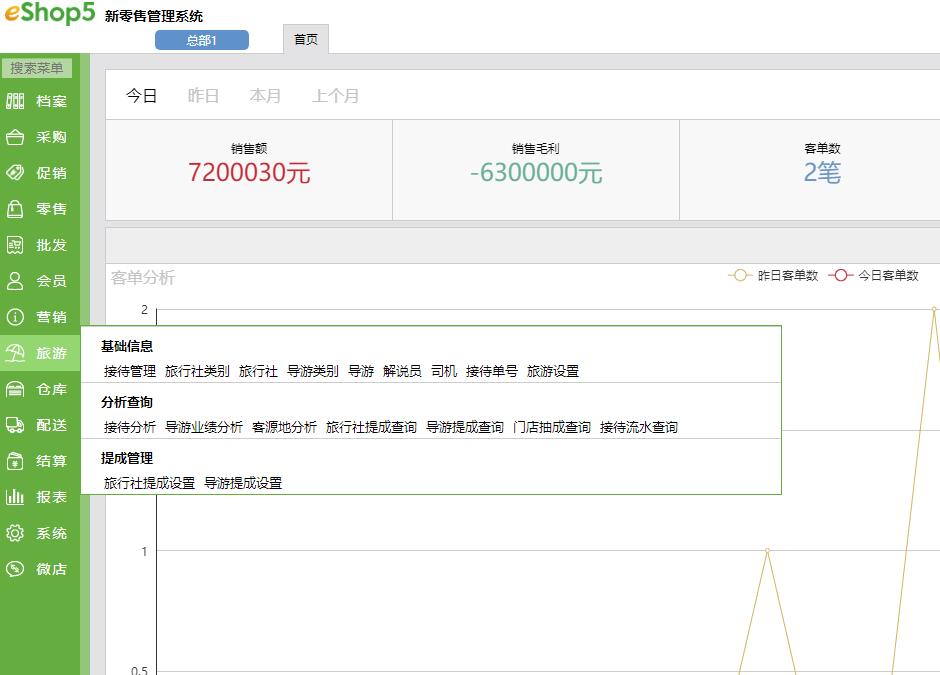Viewport: 940px width, 675px height.
Task: Click the 搜索菜单 search field
Action: [x=37, y=68]
